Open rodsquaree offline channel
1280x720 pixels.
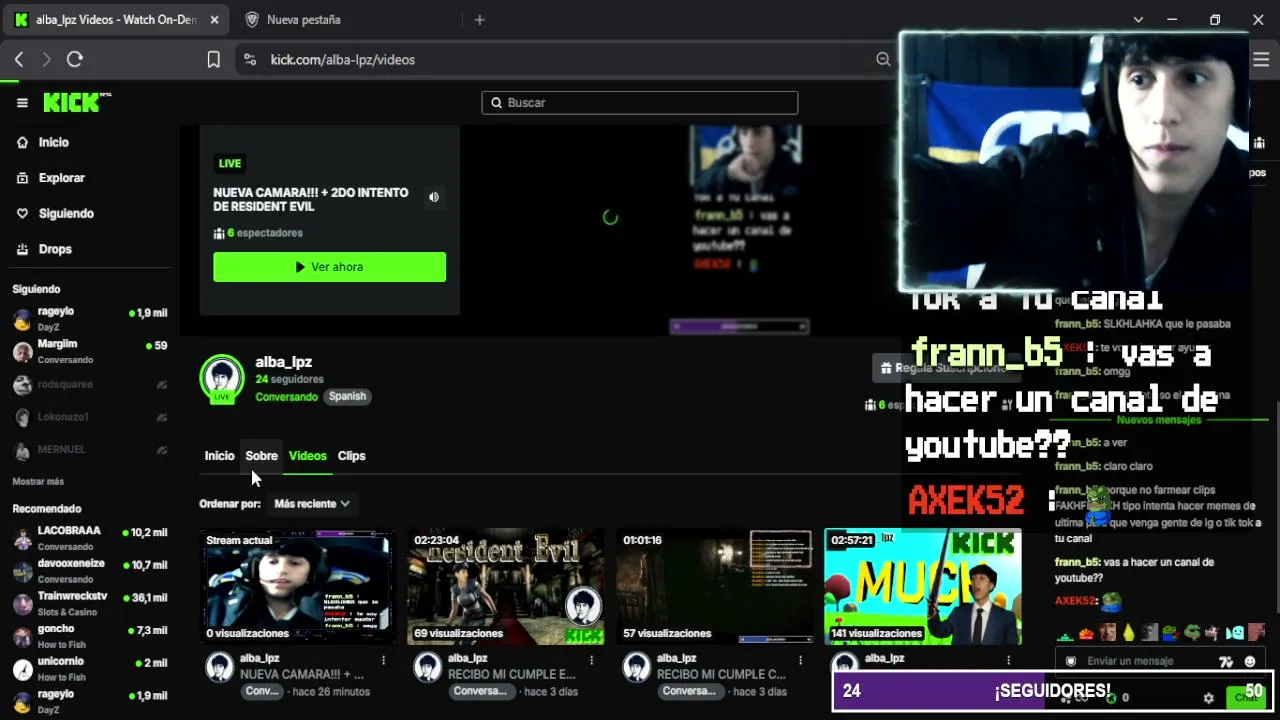(90, 385)
